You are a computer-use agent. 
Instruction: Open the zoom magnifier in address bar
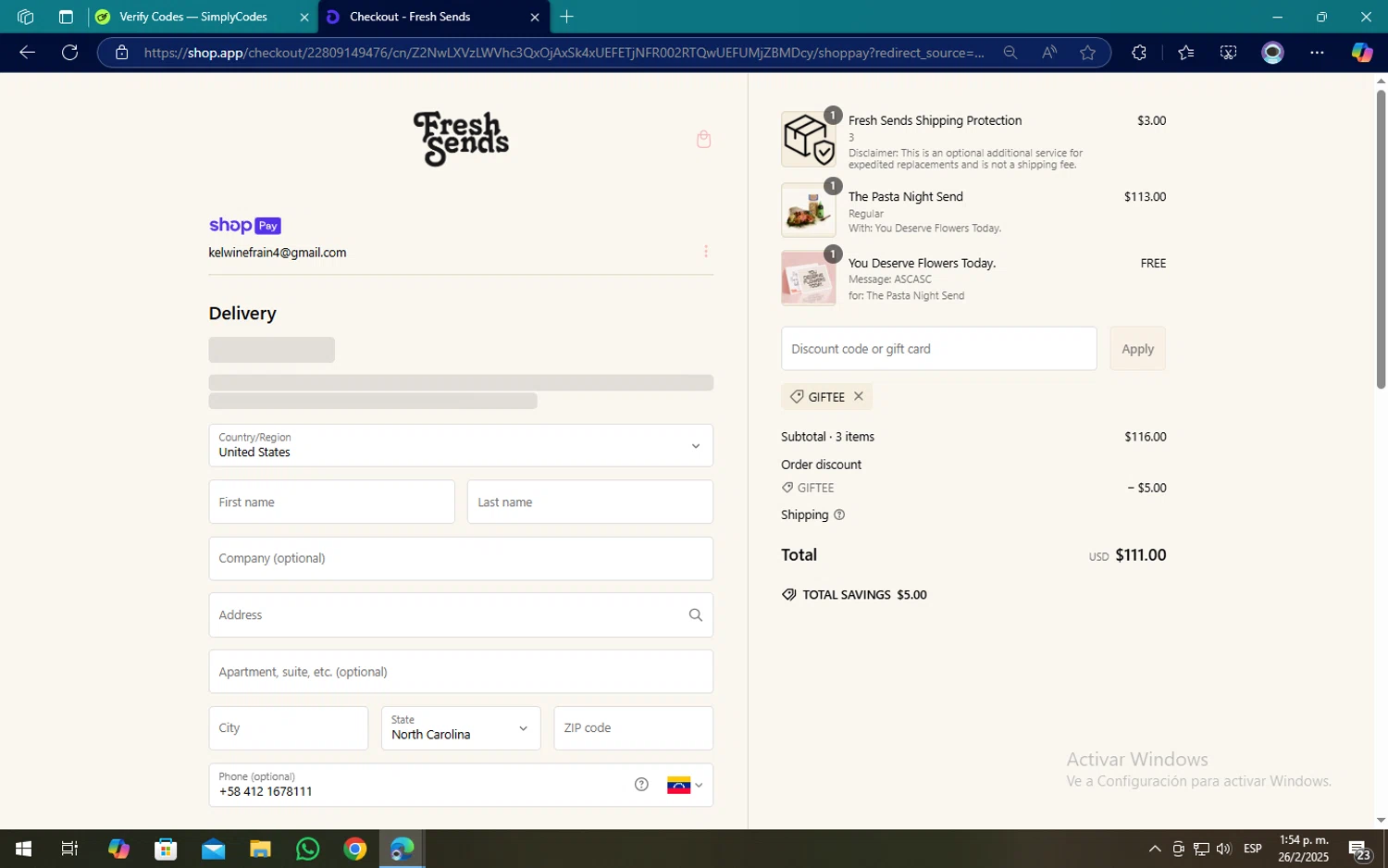click(x=1010, y=53)
